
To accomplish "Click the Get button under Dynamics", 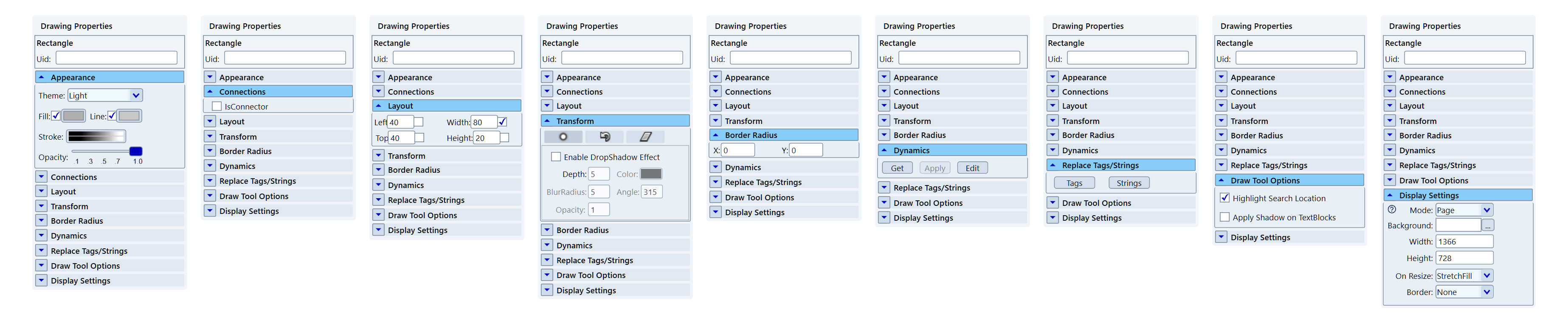I will 897,168.
